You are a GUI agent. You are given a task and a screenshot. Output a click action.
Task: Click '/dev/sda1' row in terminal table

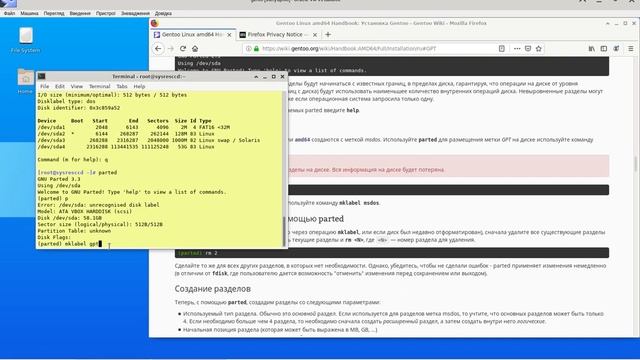133,127
